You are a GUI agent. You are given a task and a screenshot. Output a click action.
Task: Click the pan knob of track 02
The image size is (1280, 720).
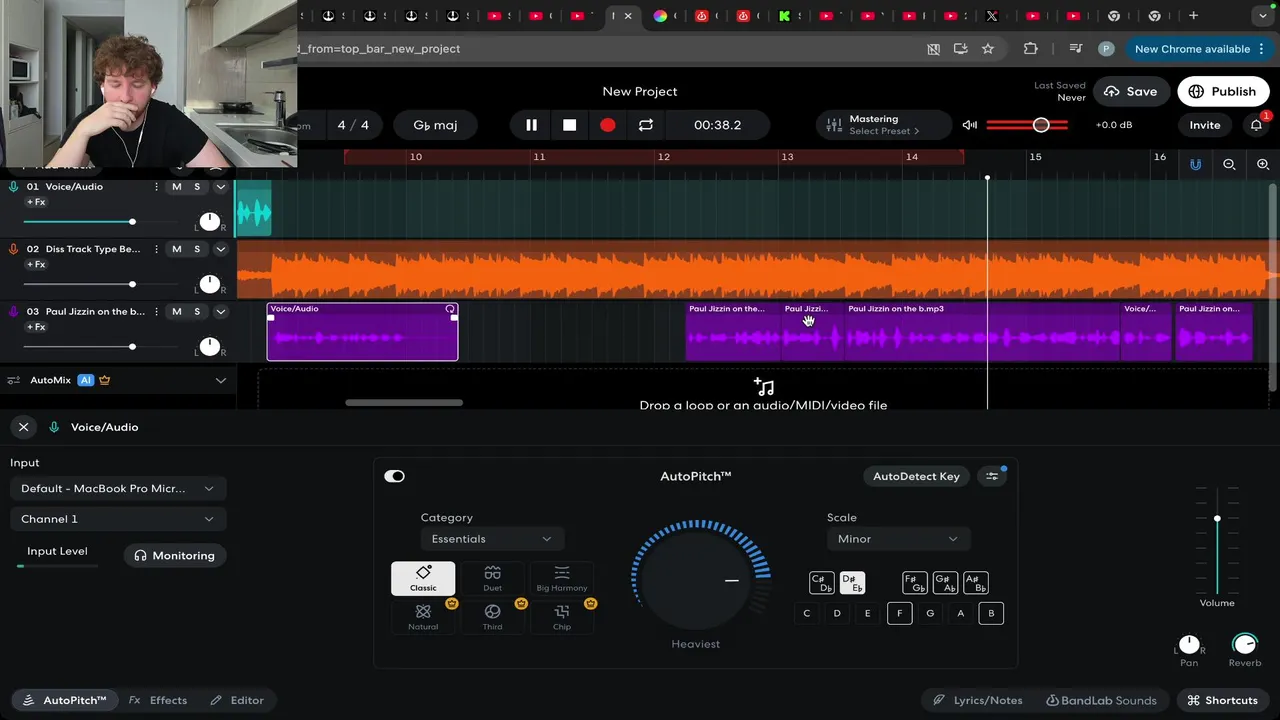[x=209, y=284]
